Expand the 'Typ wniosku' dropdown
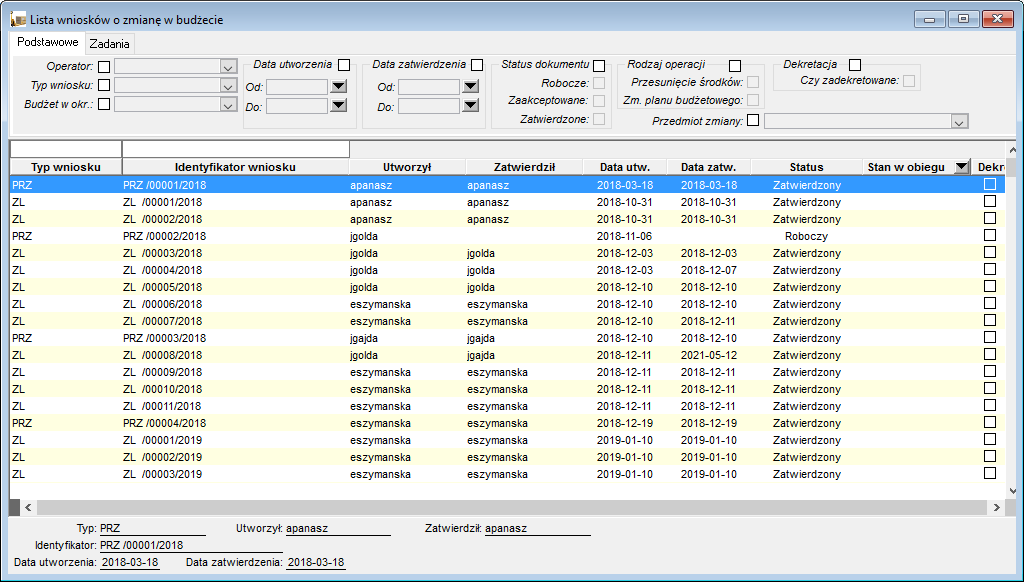Screen dimensions: 1024x583 (x=228, y=86)
